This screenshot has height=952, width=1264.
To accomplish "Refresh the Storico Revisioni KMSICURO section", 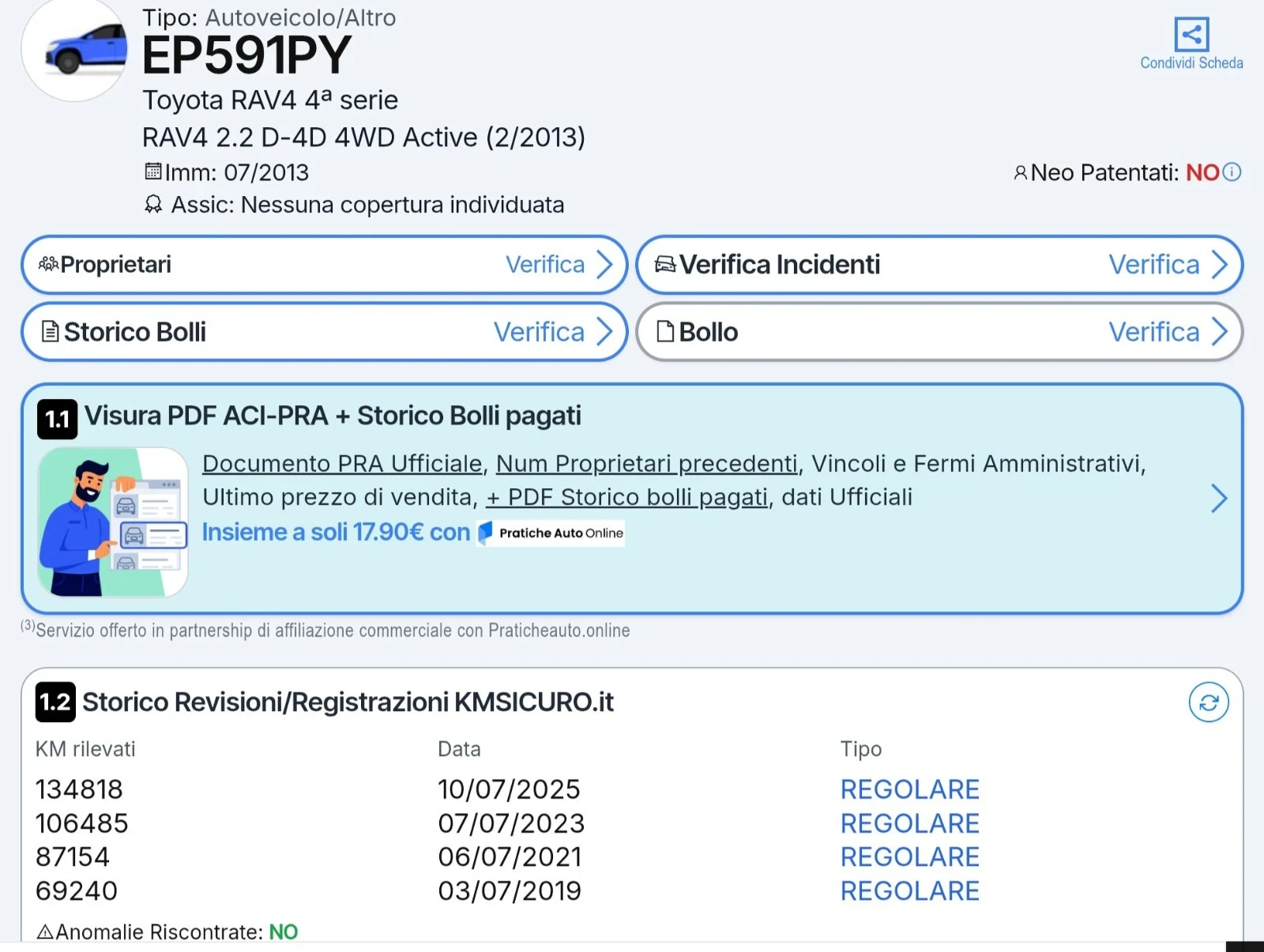I will click(1209, 702).
